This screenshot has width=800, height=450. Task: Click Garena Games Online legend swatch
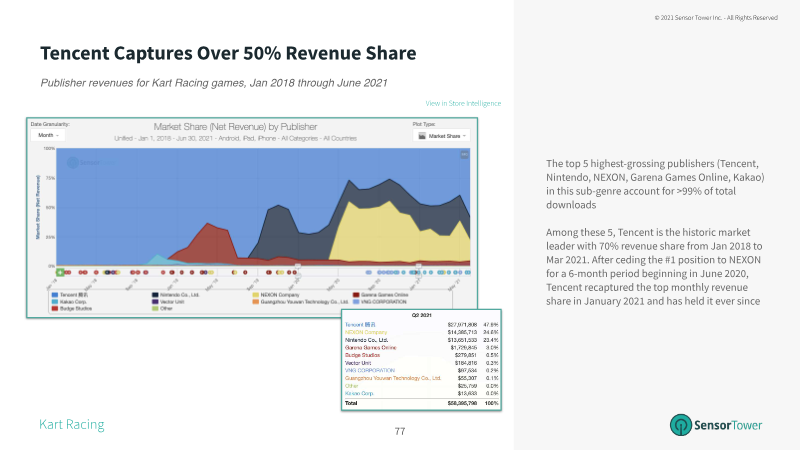[x=356, y=295]
